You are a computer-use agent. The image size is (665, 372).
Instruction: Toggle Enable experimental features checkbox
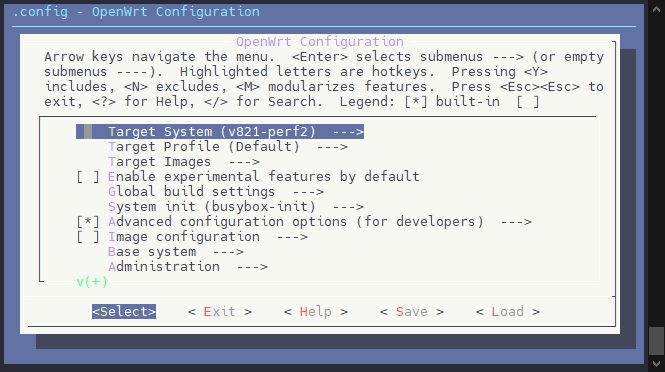click(x=88, y=177)
